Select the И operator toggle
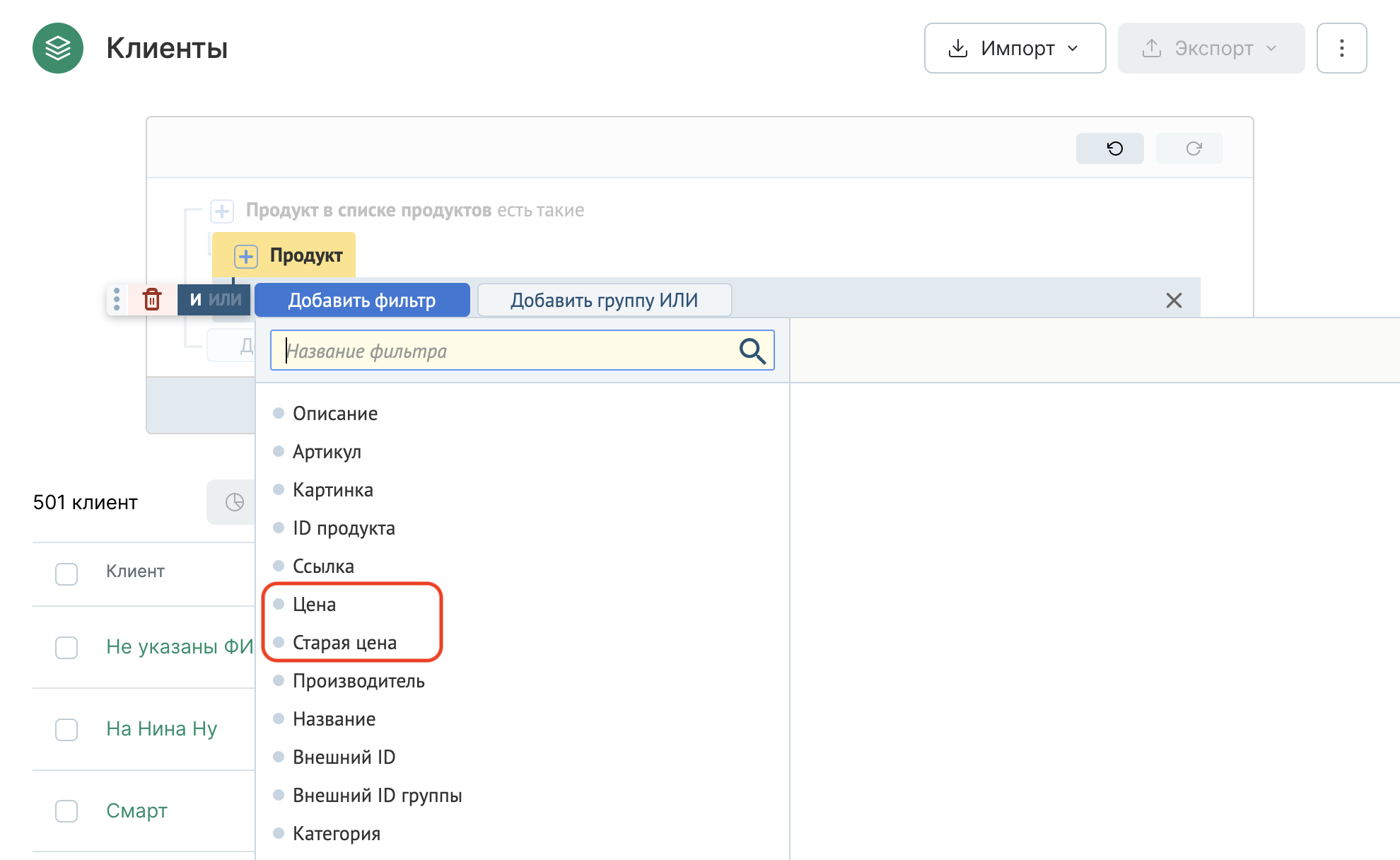The width and height of the screenshot is (1400, 860). pos(195,300)
